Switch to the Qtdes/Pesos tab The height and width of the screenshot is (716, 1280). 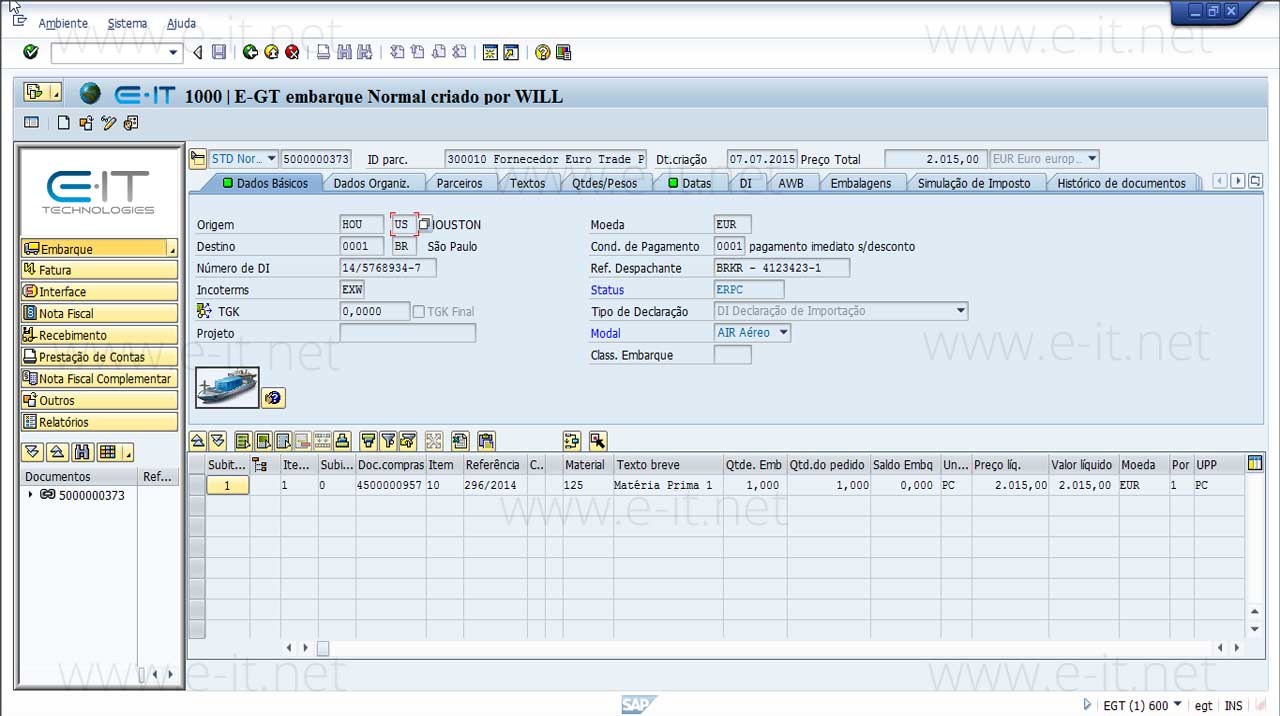tap(605, 183)
